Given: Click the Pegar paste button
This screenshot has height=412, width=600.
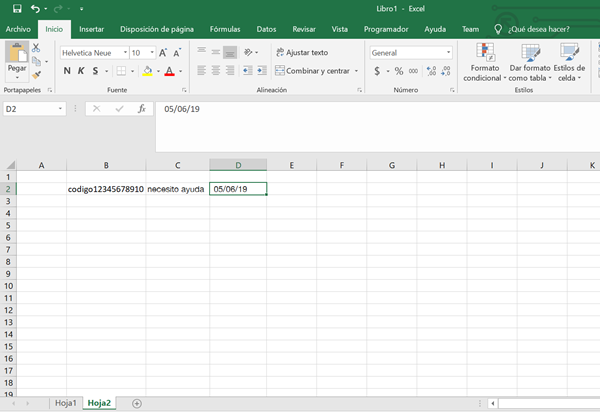Looking at the screenshot, I should tap(16, 60).
